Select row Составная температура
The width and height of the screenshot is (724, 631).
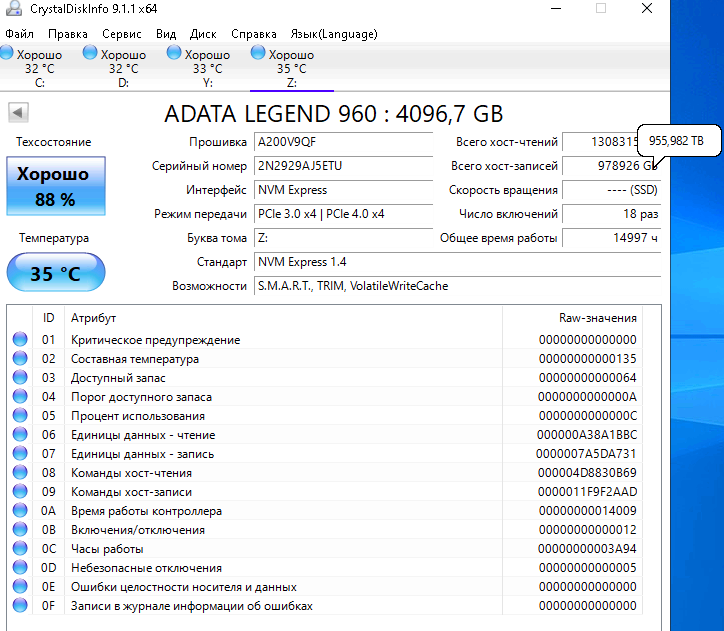[x=326, y=359]
